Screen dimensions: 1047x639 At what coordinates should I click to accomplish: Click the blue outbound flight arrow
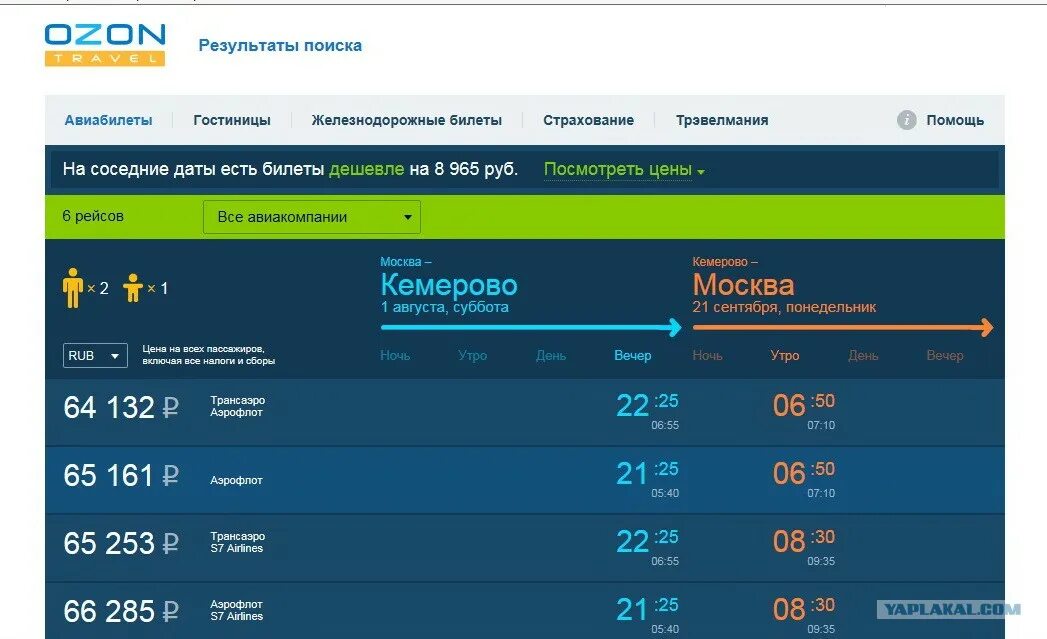point(531,327)
